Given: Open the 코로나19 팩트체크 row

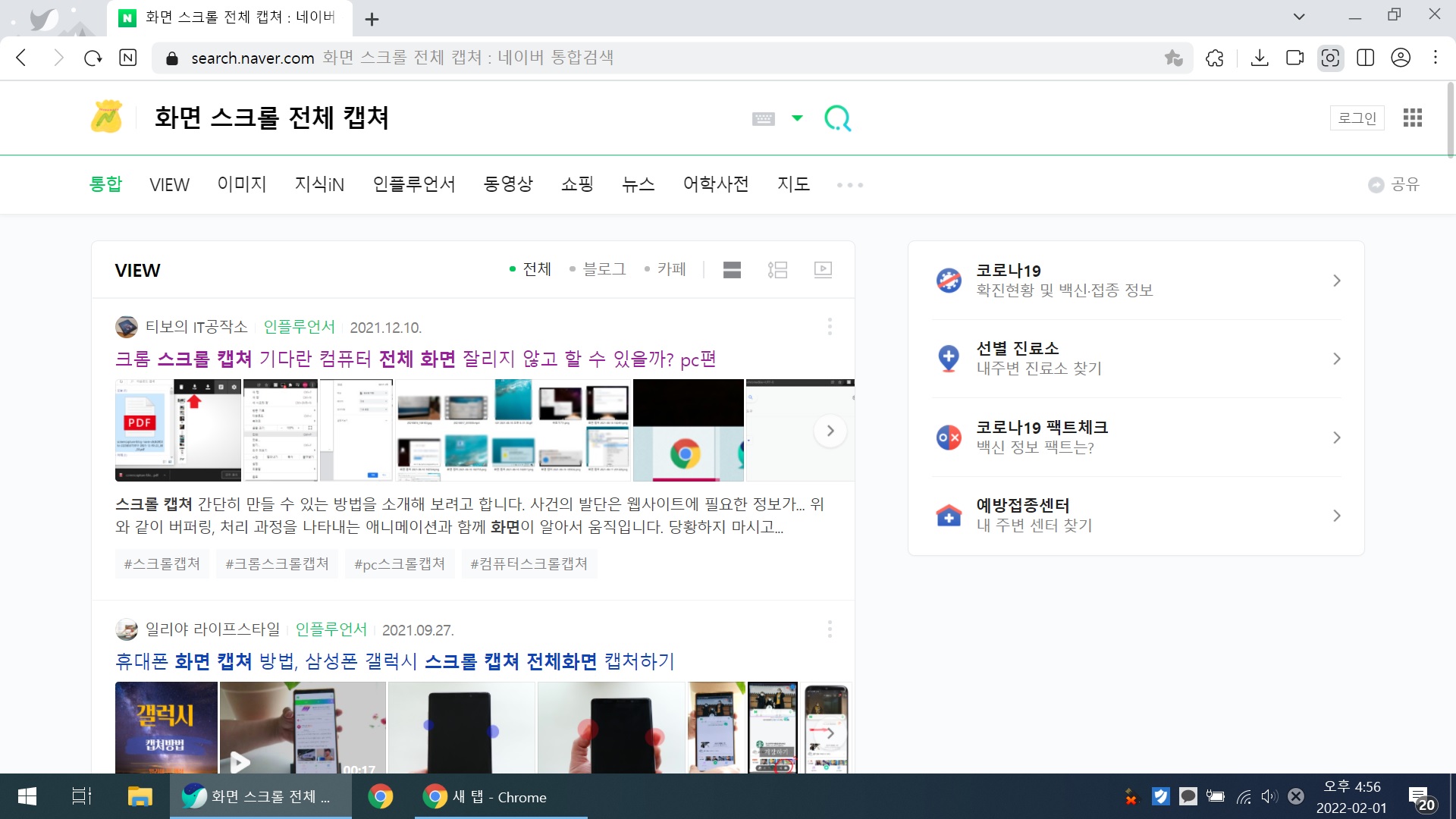Looking at the screenshot, I should tap(1136, 438).
